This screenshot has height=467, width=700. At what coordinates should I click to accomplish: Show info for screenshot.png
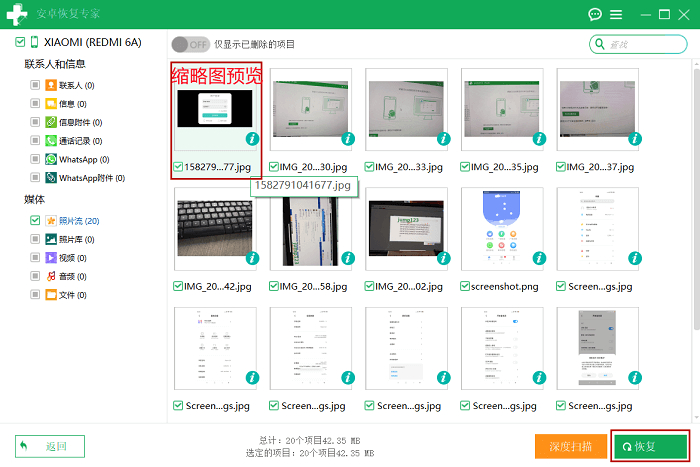(539, 258)
